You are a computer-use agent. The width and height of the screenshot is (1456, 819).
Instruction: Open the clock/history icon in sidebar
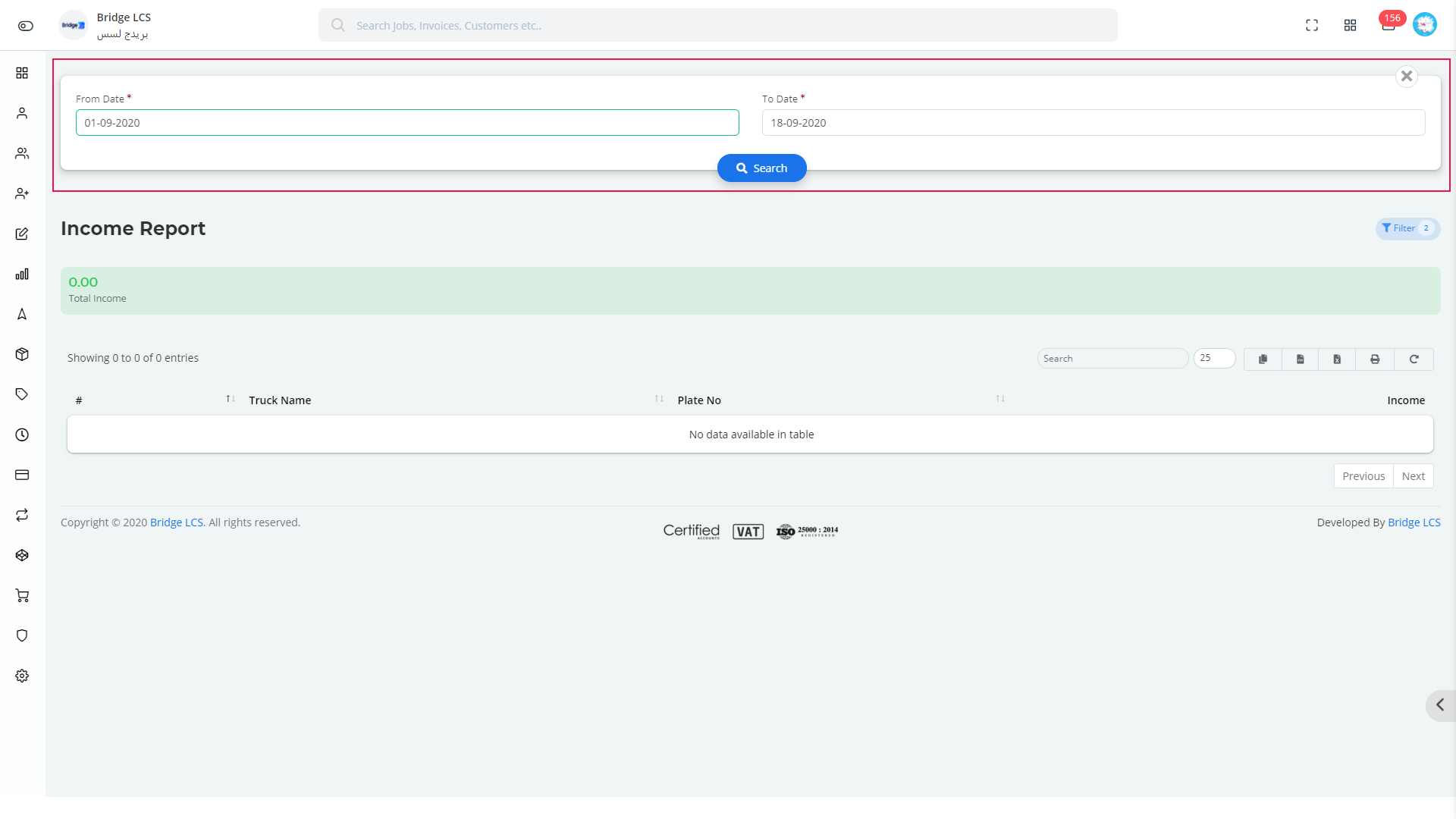pyautogui.click(x=22, y=435)
